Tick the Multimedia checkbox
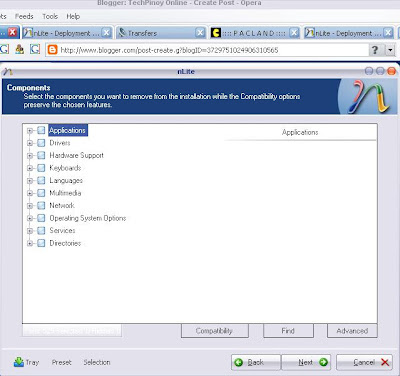Viewport: 400px width, 376px height. click(x=41, y=193)
